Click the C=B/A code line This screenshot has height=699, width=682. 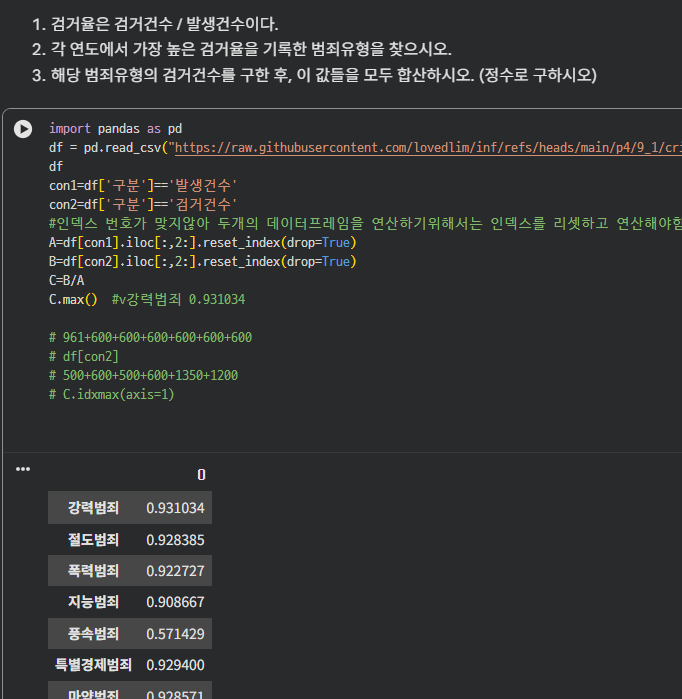pyautogui.click(x=66, y=280)
